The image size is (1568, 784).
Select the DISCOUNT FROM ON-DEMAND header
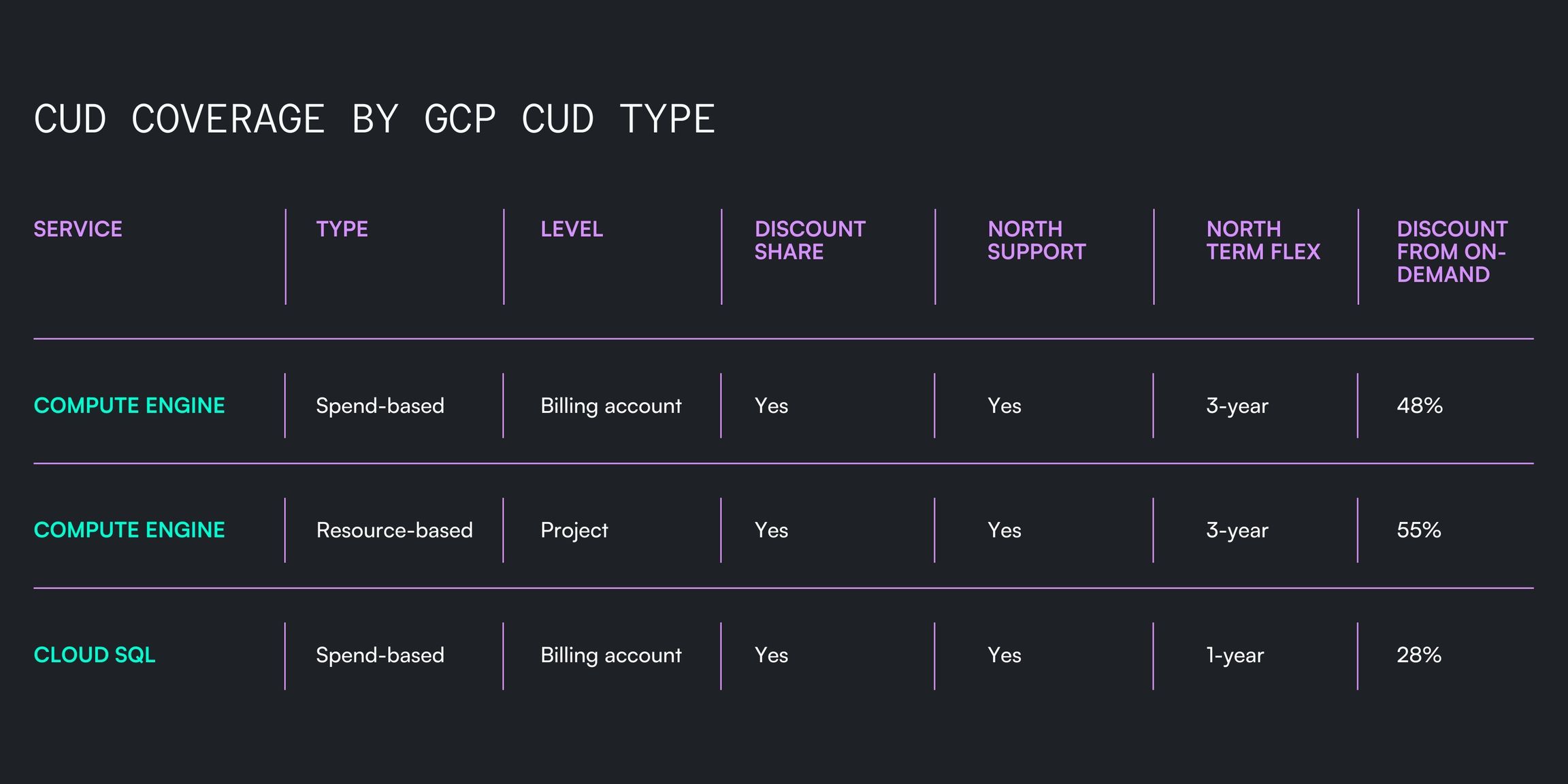click(x=1452, y=252)
